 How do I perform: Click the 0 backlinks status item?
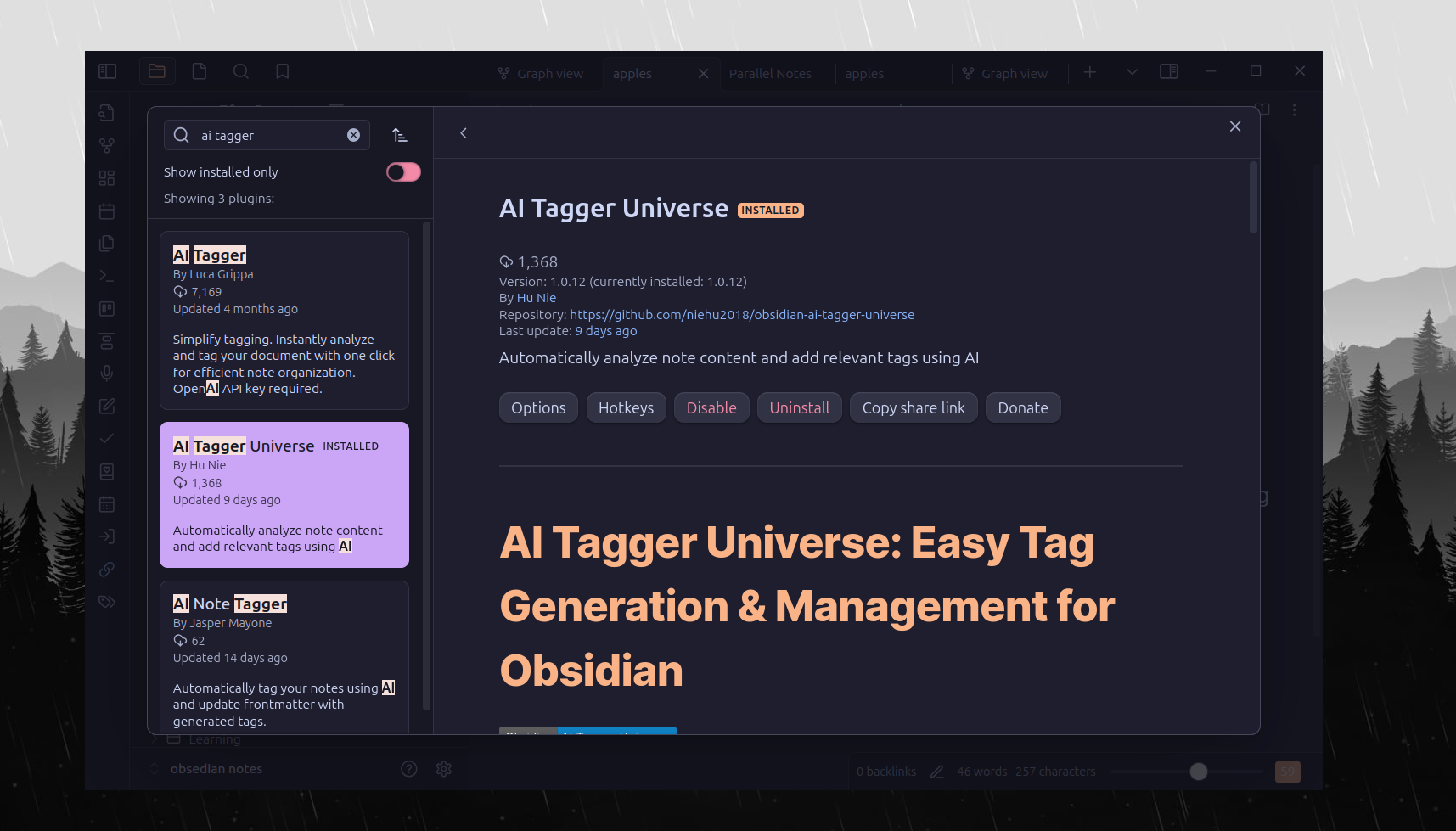tap(886, 772)
